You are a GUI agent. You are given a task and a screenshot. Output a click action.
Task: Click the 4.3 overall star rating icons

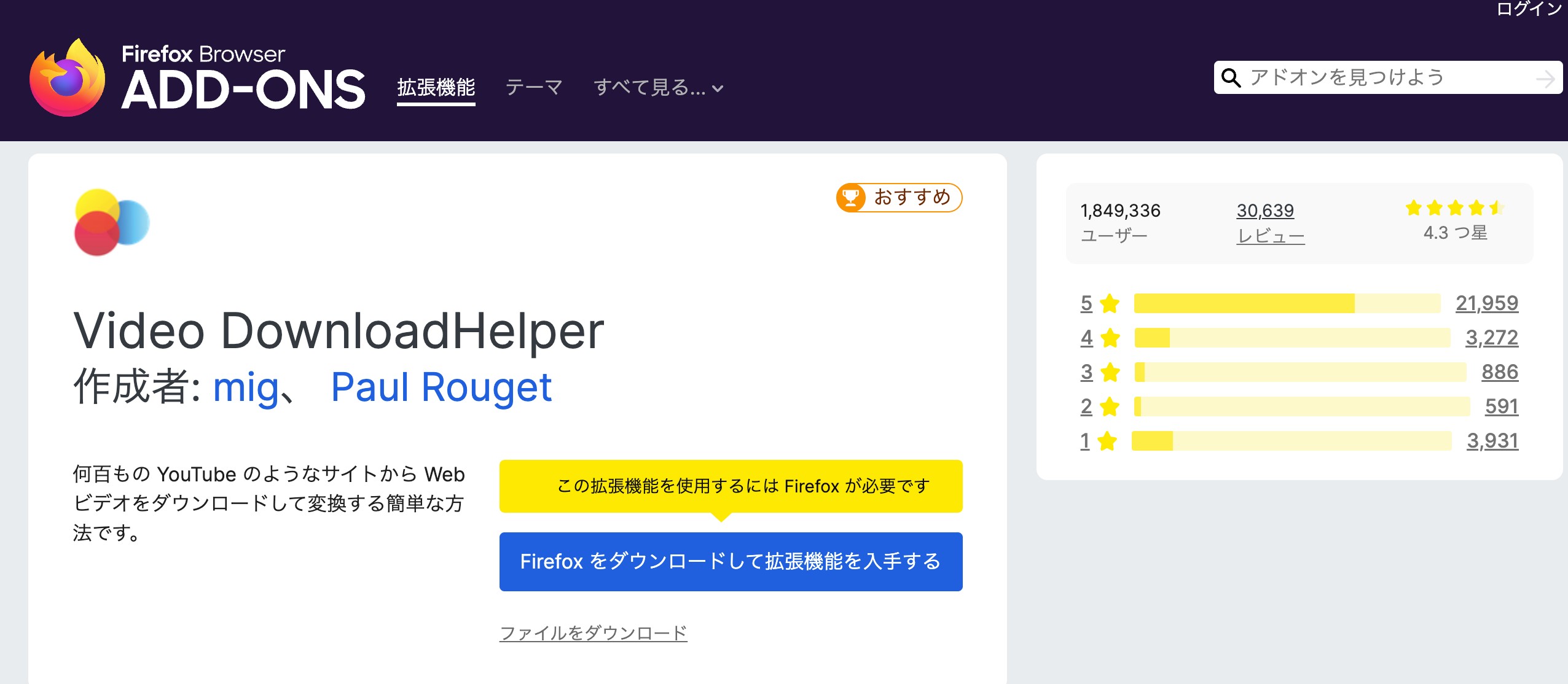coord(1455,208)
